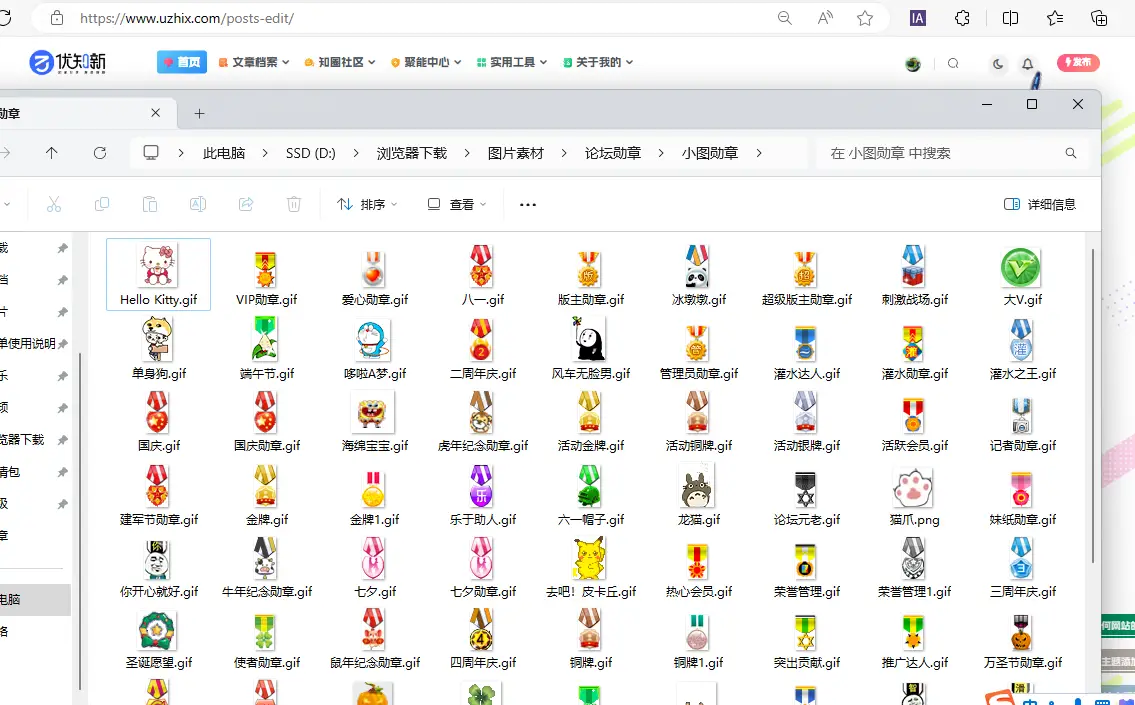
Task: Click the Copy icon in the file toolbar
Action: [x=102, y=204]
